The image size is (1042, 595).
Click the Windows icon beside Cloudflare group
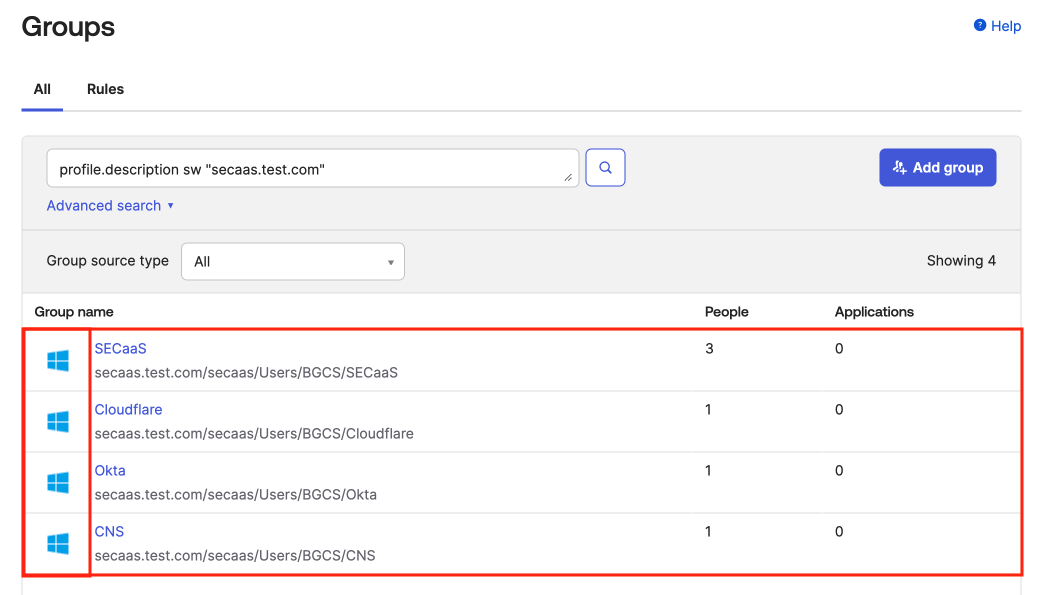(58, 422)
